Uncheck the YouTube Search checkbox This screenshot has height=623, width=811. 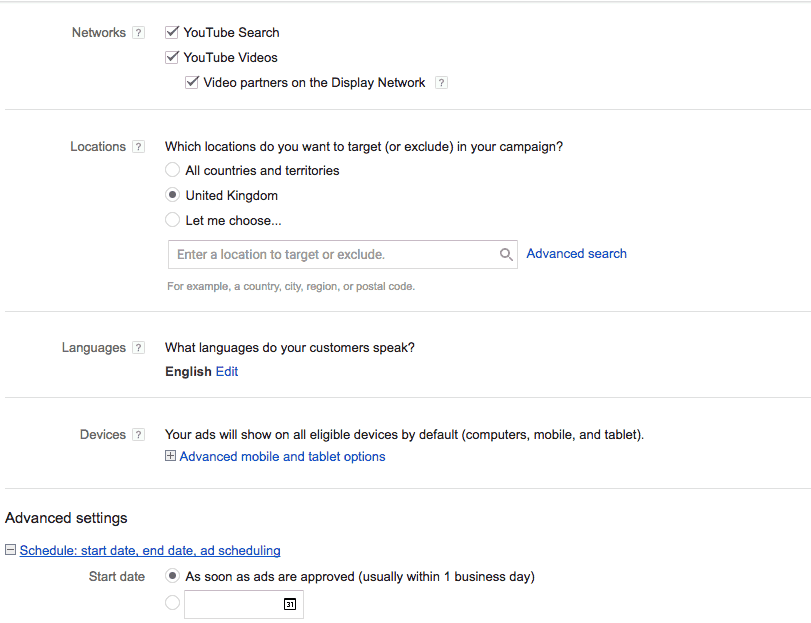[x=172, y=32]
